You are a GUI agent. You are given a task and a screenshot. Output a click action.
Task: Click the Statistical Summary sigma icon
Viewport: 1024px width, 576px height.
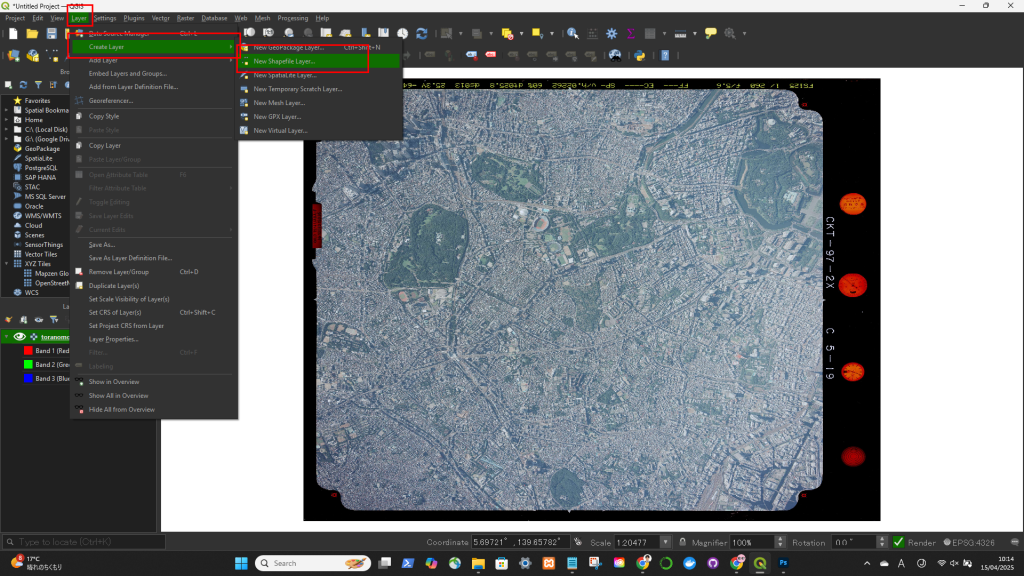pos(630,33)
